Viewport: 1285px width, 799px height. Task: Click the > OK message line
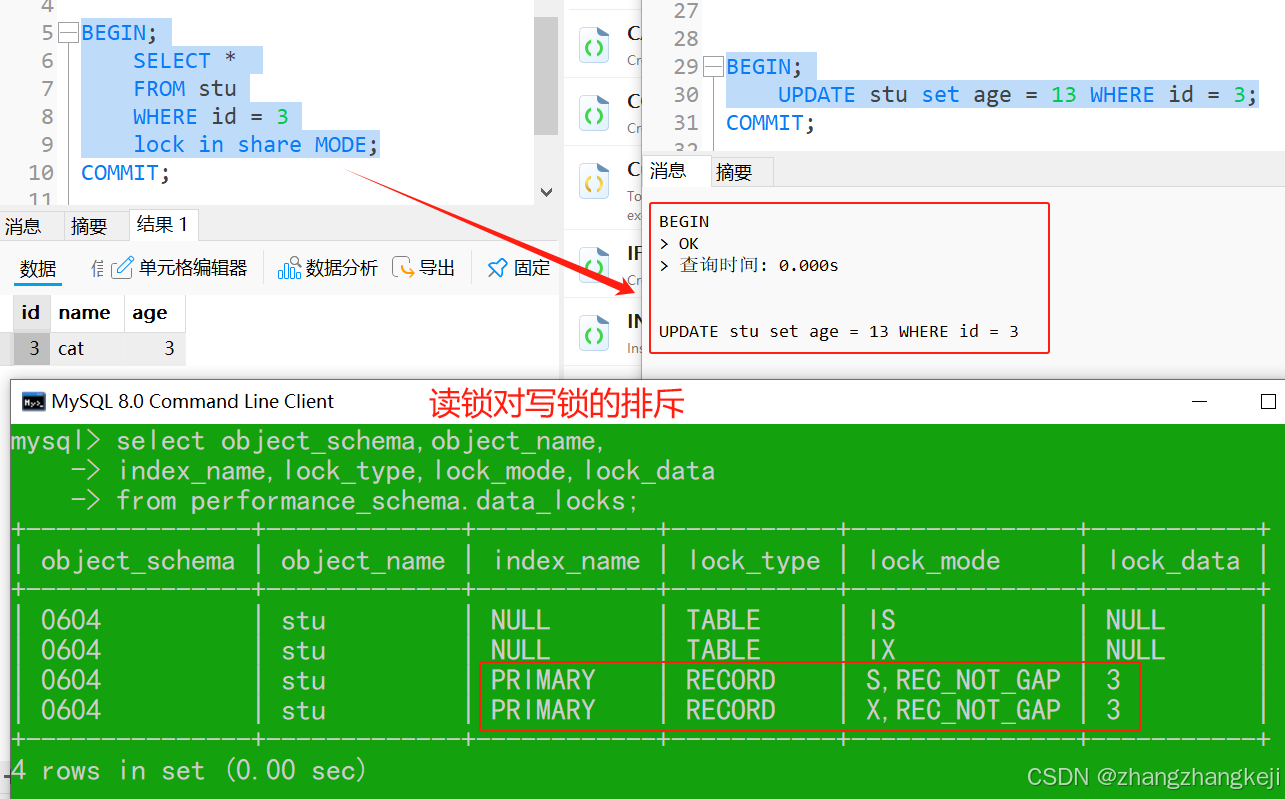pyautogui.click(x=679, y=244)
